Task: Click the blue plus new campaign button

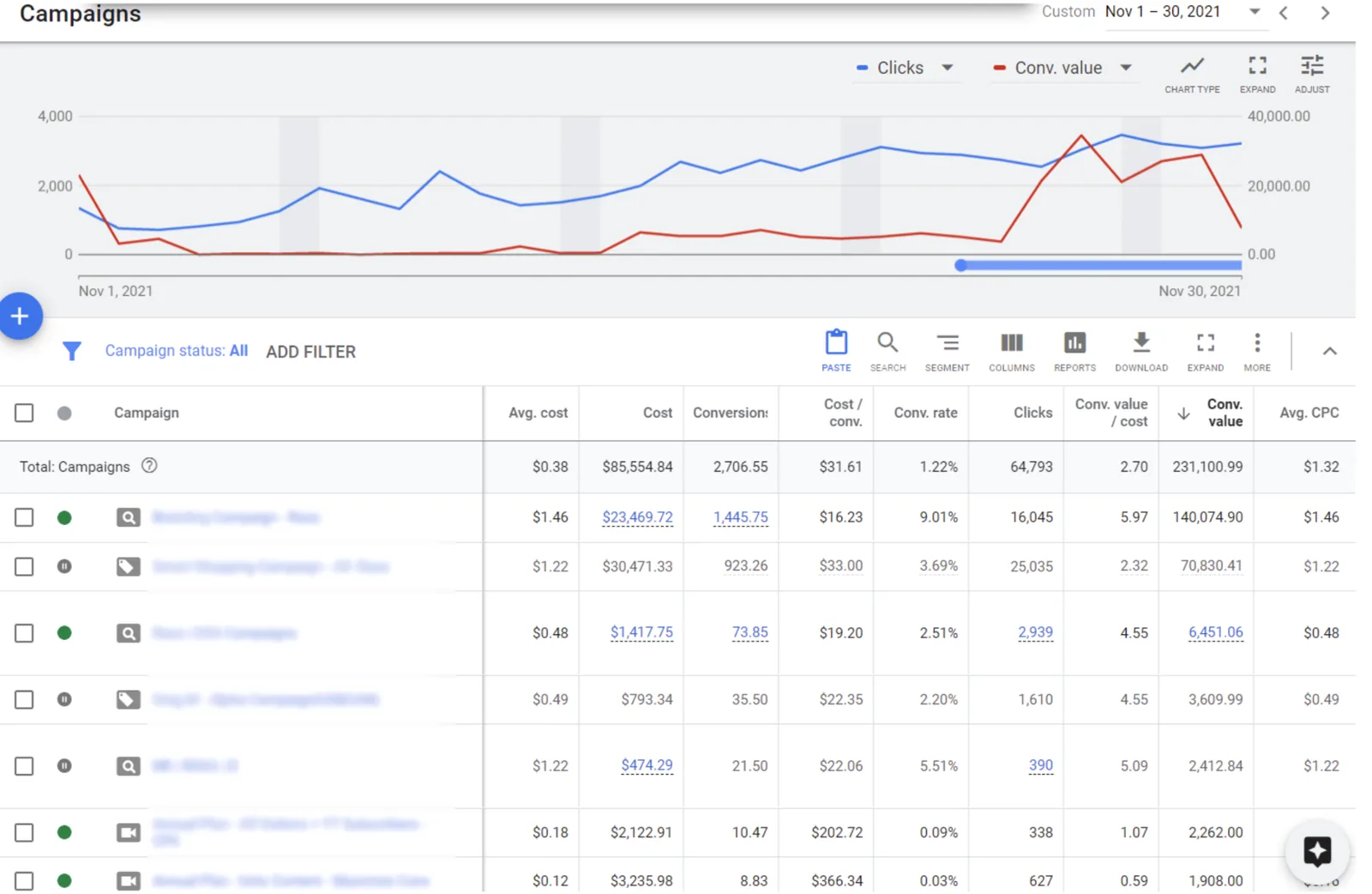Action: point(20,316)
